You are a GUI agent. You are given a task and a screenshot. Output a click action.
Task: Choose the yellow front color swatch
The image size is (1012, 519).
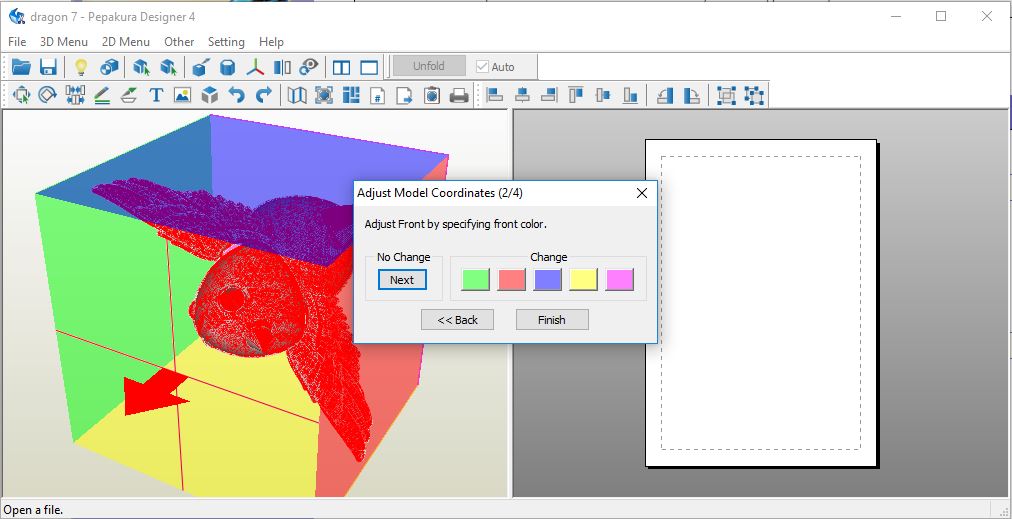pyautogui.click(x=583, y=280)
